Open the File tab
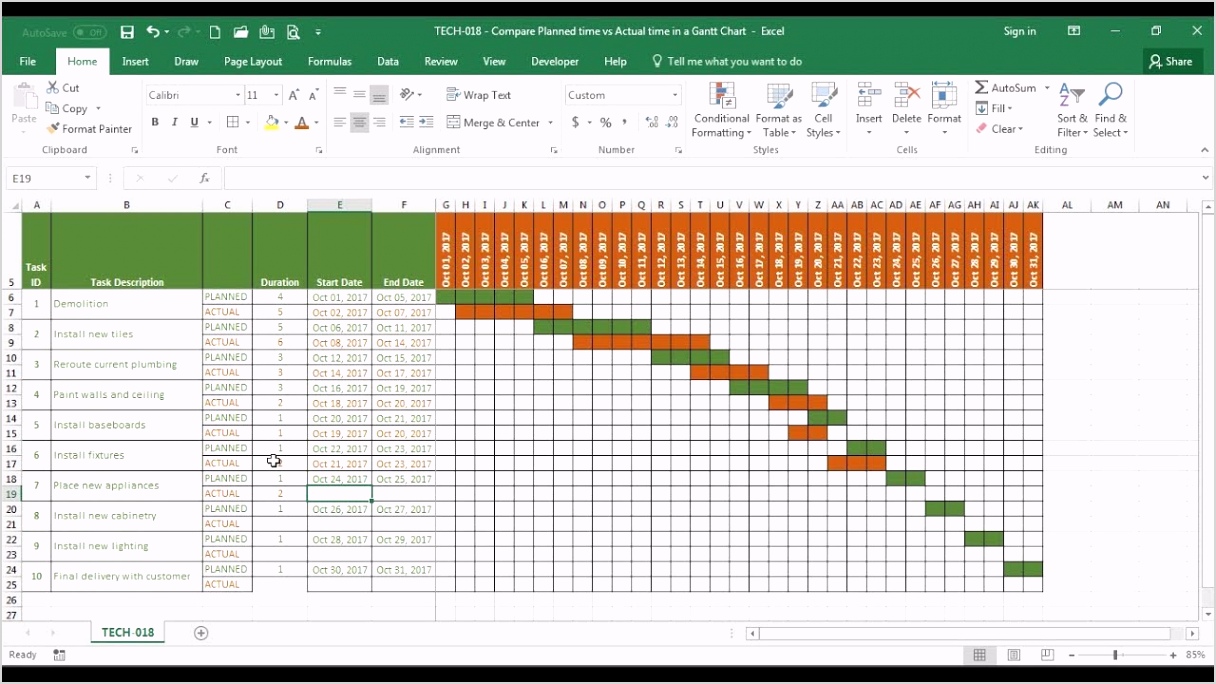1216x684 pixels. tap(27, 62)
